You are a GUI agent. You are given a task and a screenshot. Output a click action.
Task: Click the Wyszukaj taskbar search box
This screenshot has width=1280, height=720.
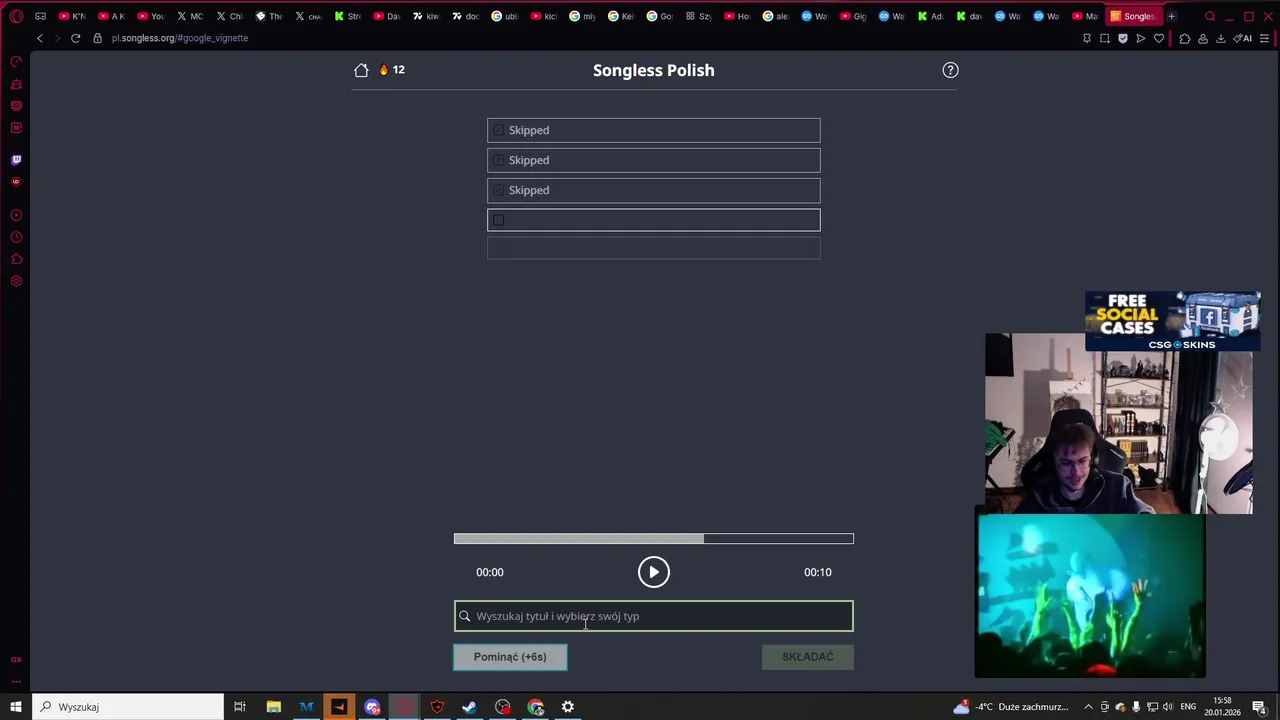(x=128, y=707)
